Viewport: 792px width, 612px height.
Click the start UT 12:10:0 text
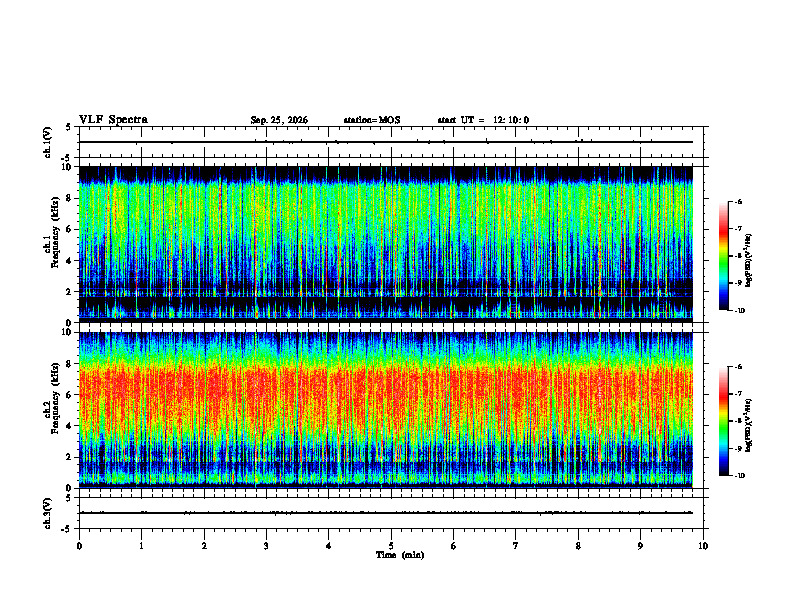[483, 120]
